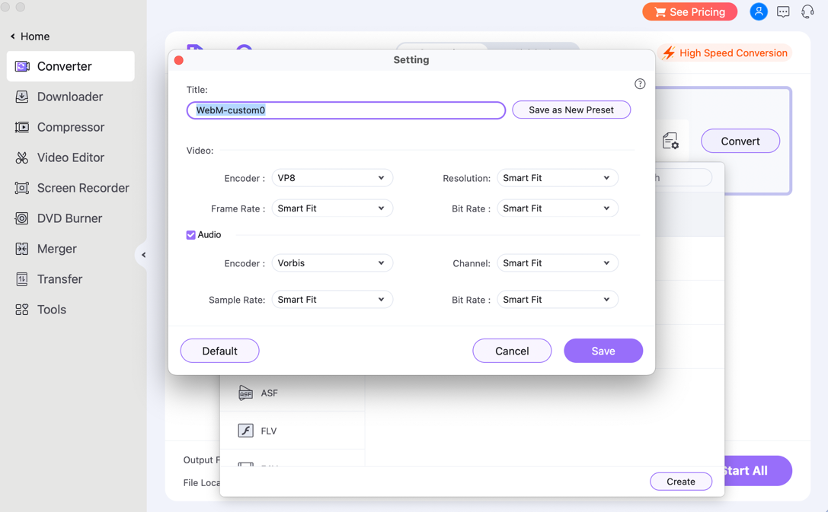Close the Setting dialog red button
The width and height of the screenshot is (828, 512).
point(179,60)
